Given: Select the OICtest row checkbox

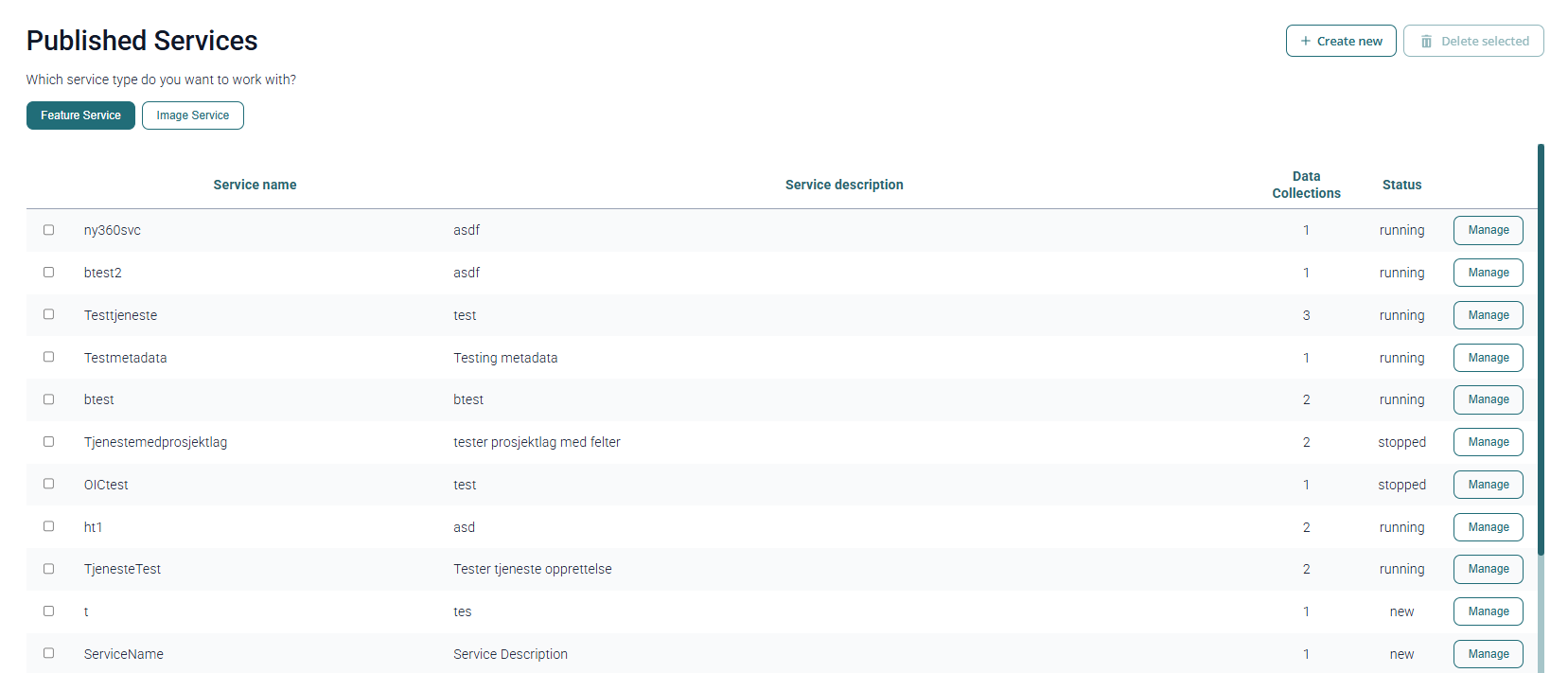Looking at the screenshot, I should (x=48, y=484).
